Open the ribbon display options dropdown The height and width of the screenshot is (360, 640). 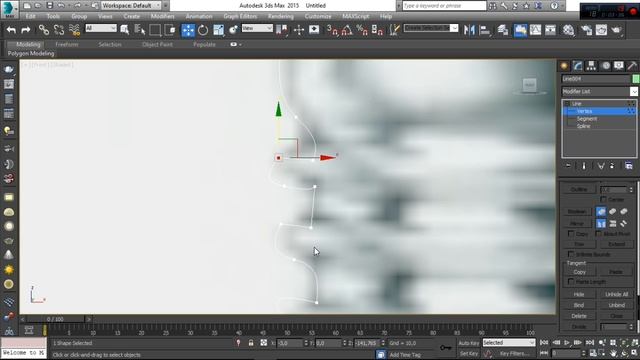point(236,44)
